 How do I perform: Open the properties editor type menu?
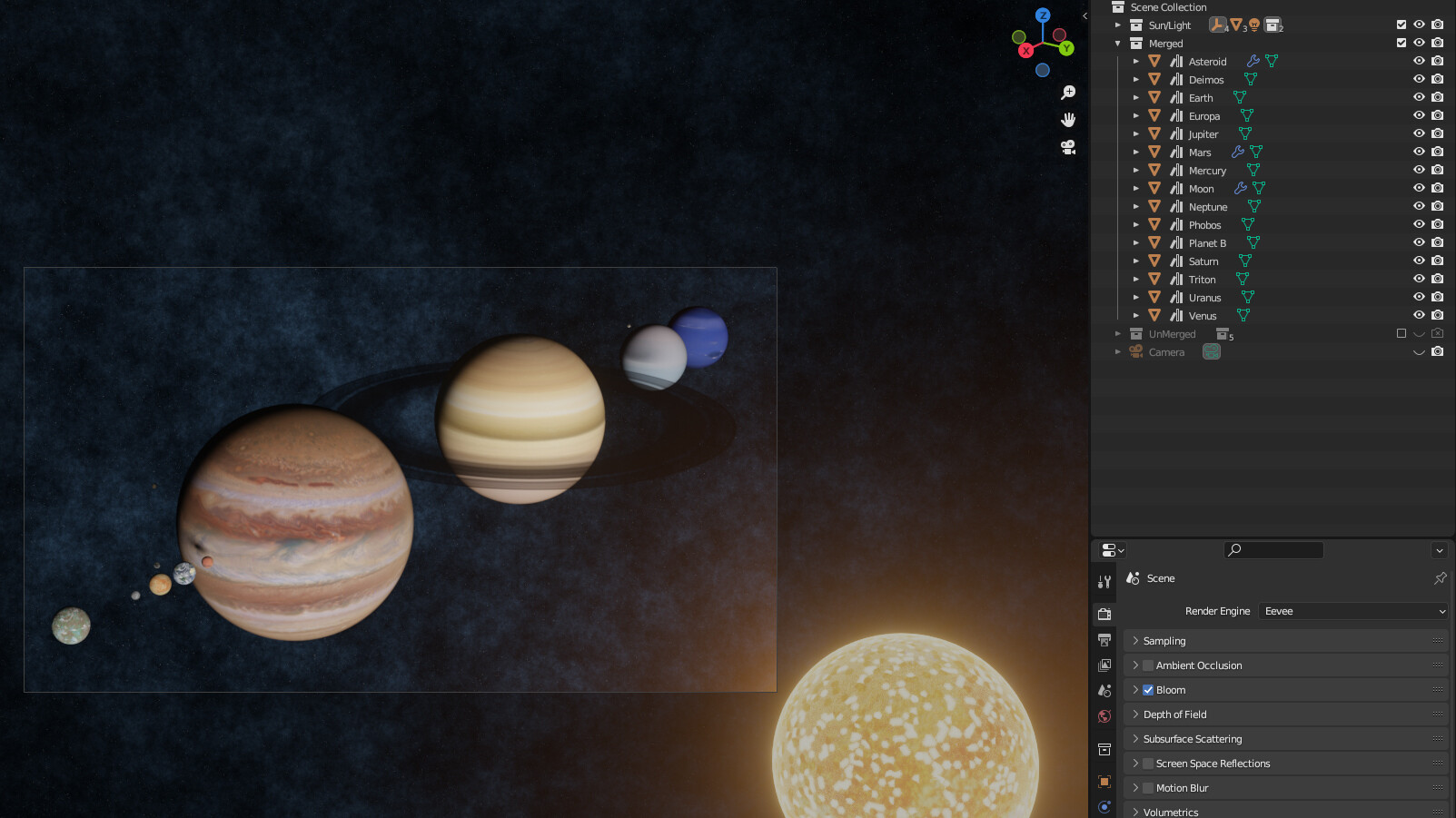[x=1113, y=550]
